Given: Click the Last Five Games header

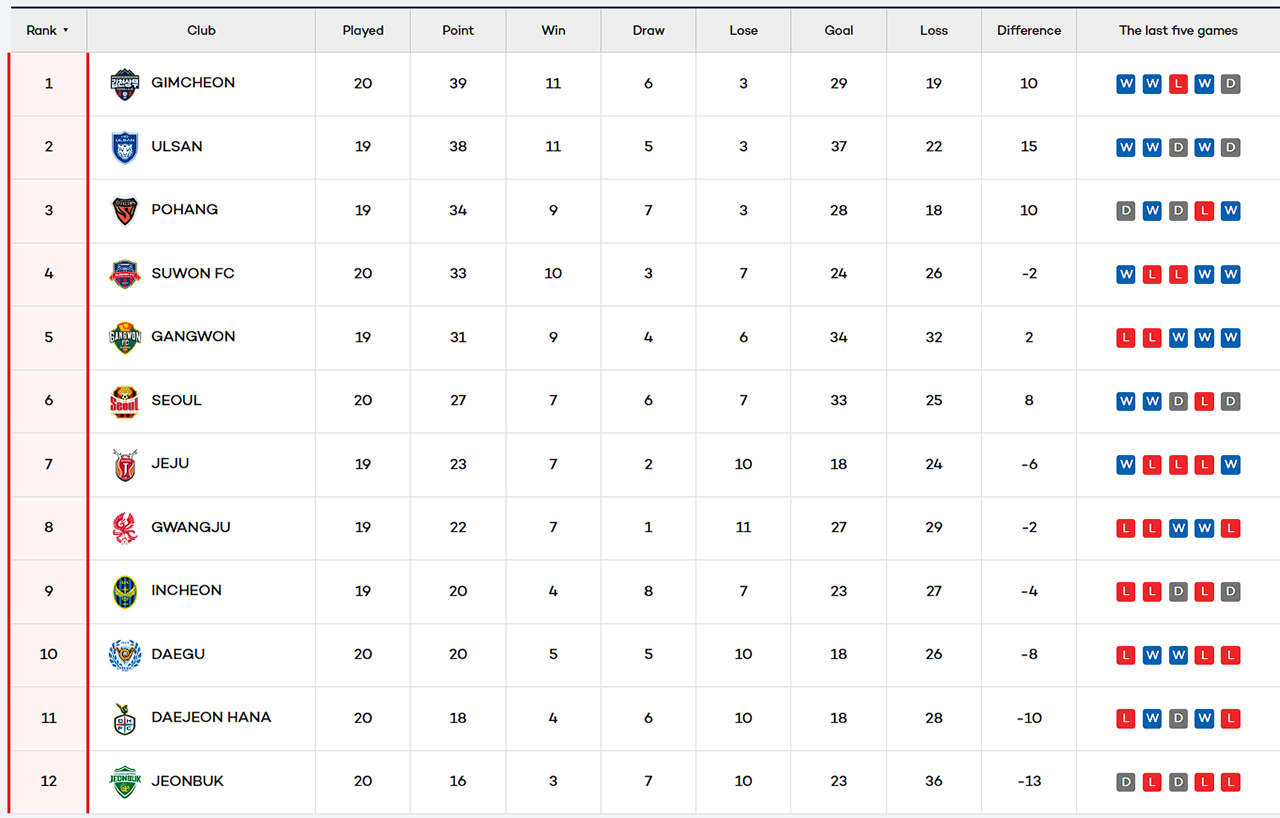Looking at the screenshot, I should click(x=1178, y=30).
